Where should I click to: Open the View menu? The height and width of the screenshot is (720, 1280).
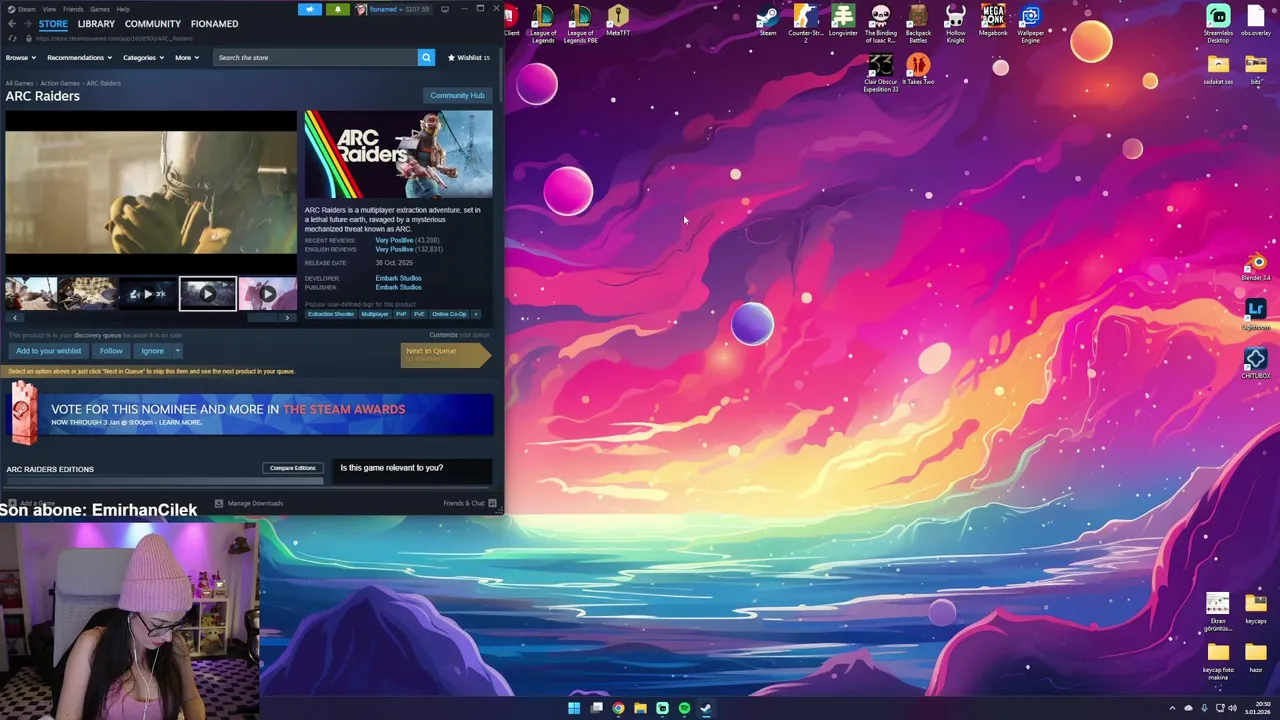pos(49,9)
